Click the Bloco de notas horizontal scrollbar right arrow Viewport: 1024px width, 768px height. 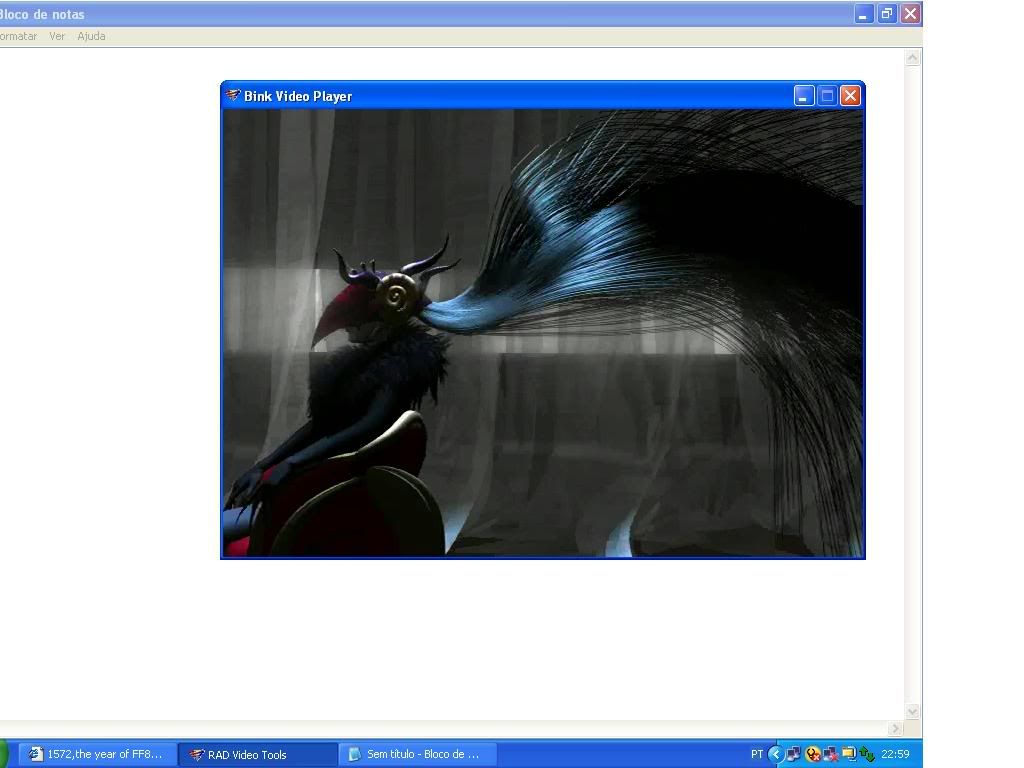pyautogui.click(x=896, y=728)
